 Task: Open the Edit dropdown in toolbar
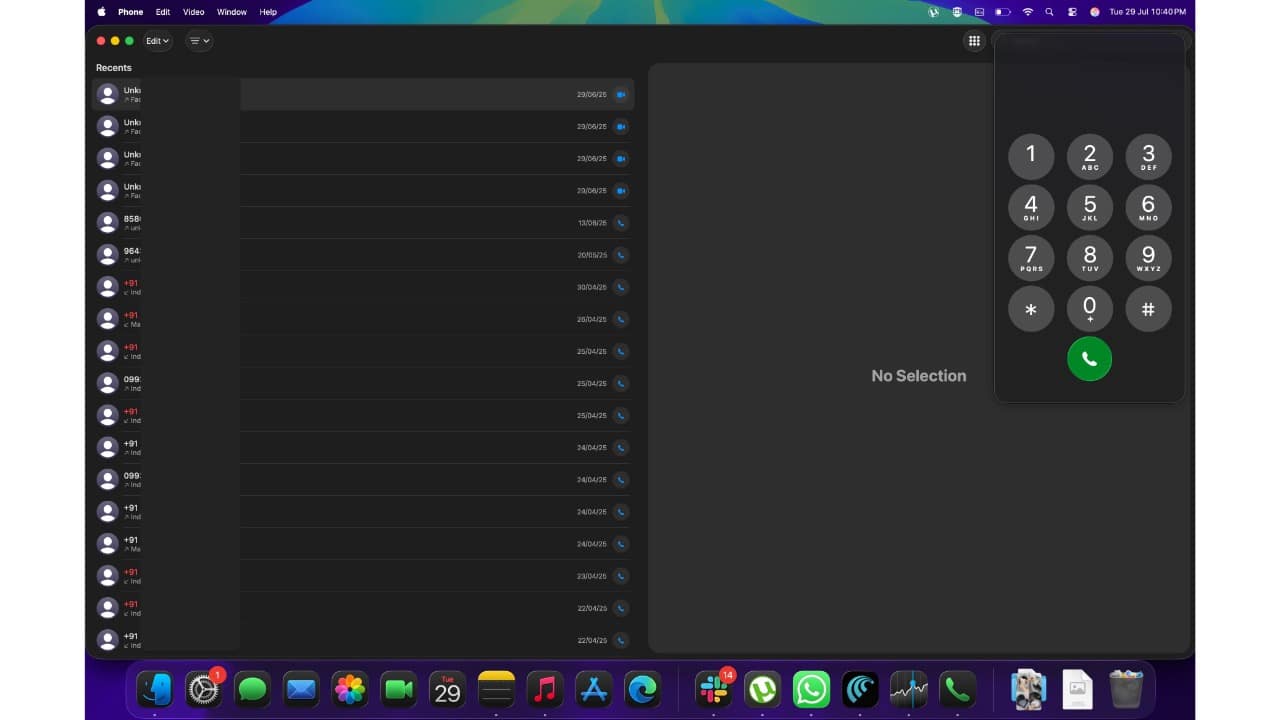pos(158,41)
